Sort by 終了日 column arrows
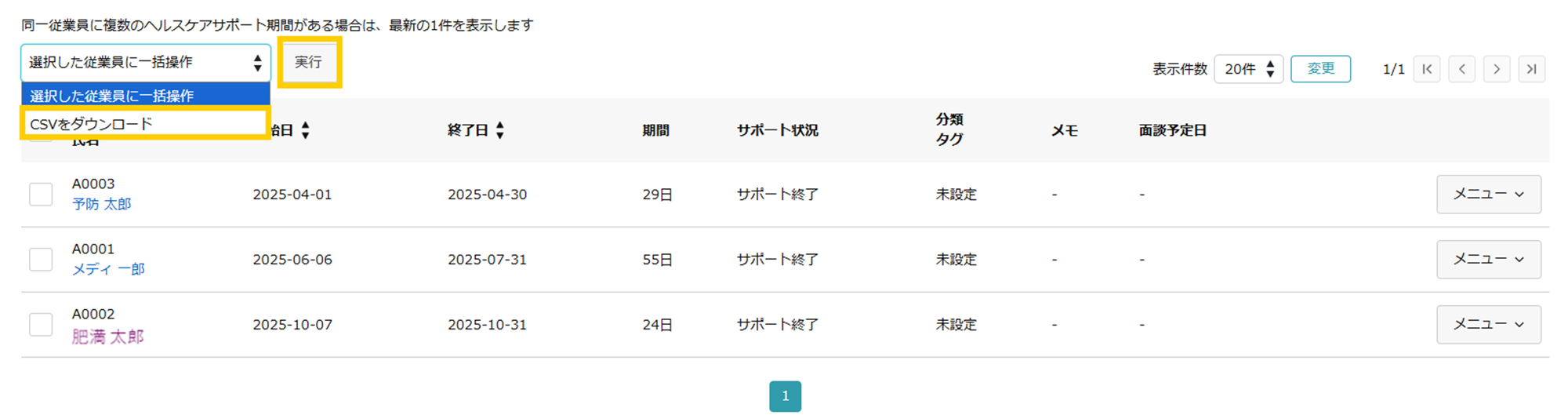Screen dimensions: 1568x415 pyautogui.click(x=499, y=130)
